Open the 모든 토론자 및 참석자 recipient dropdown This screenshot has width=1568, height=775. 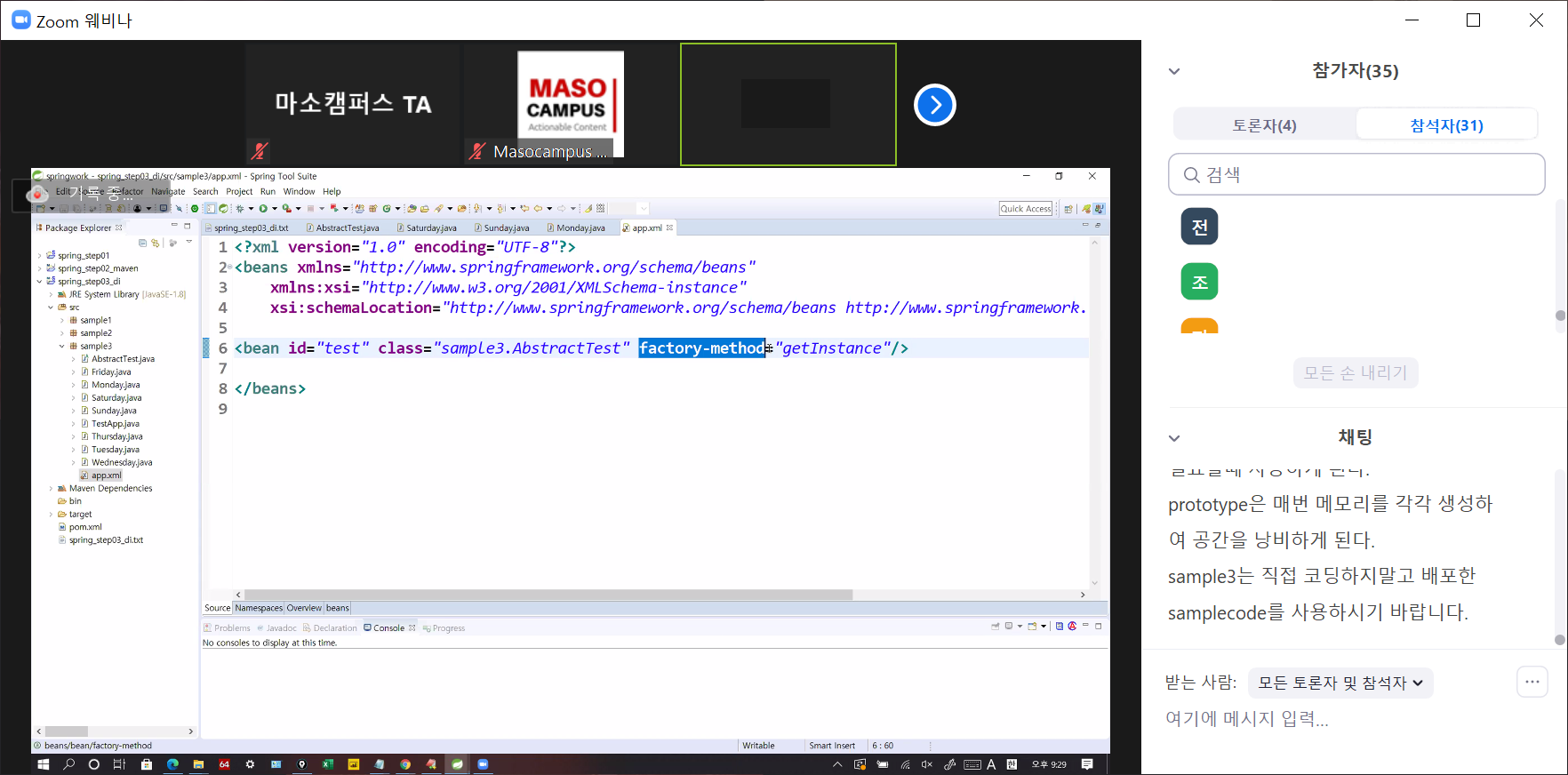(1340, 683)
